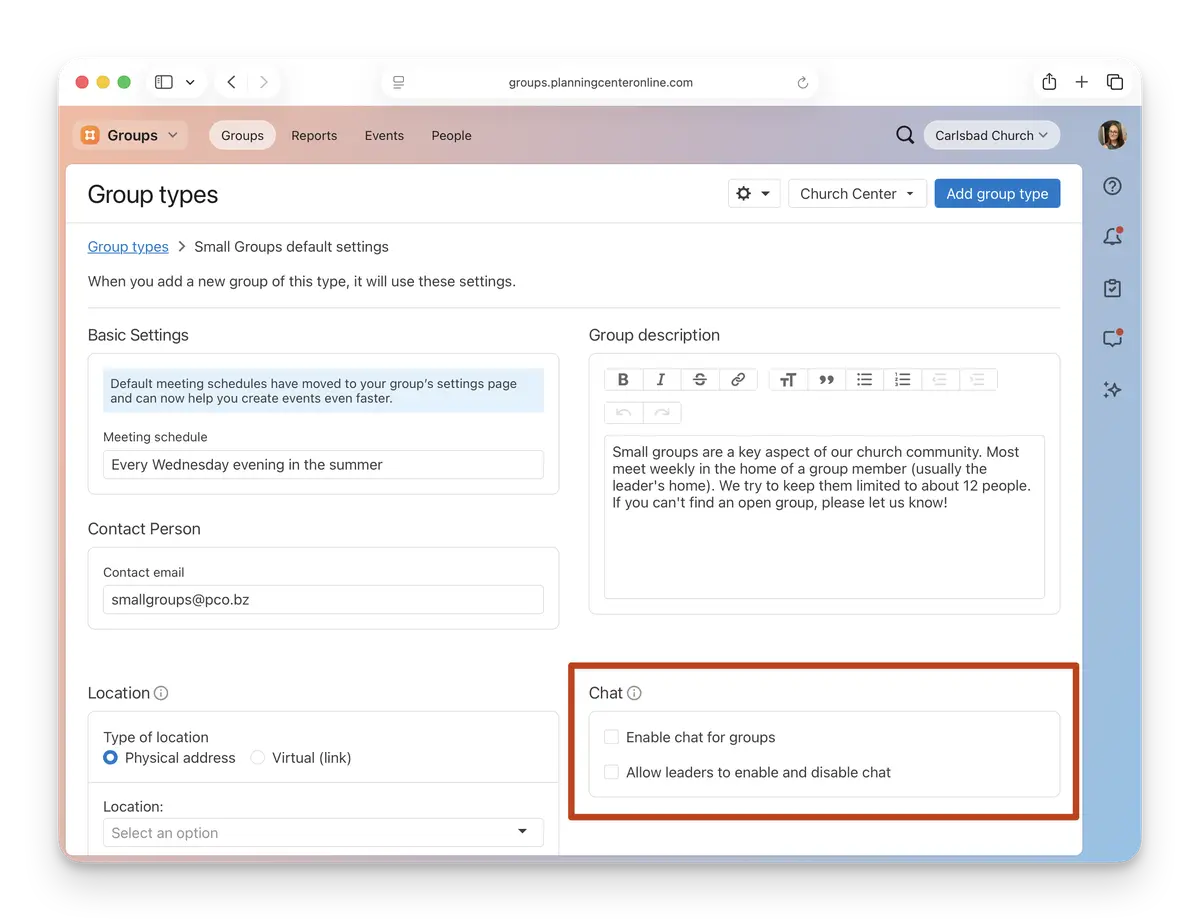Select Physical address location type

pos(110,758)
